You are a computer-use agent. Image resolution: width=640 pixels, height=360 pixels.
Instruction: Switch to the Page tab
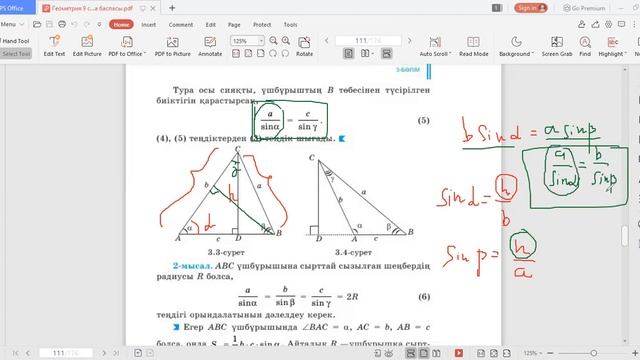click(x=234, y=24)
